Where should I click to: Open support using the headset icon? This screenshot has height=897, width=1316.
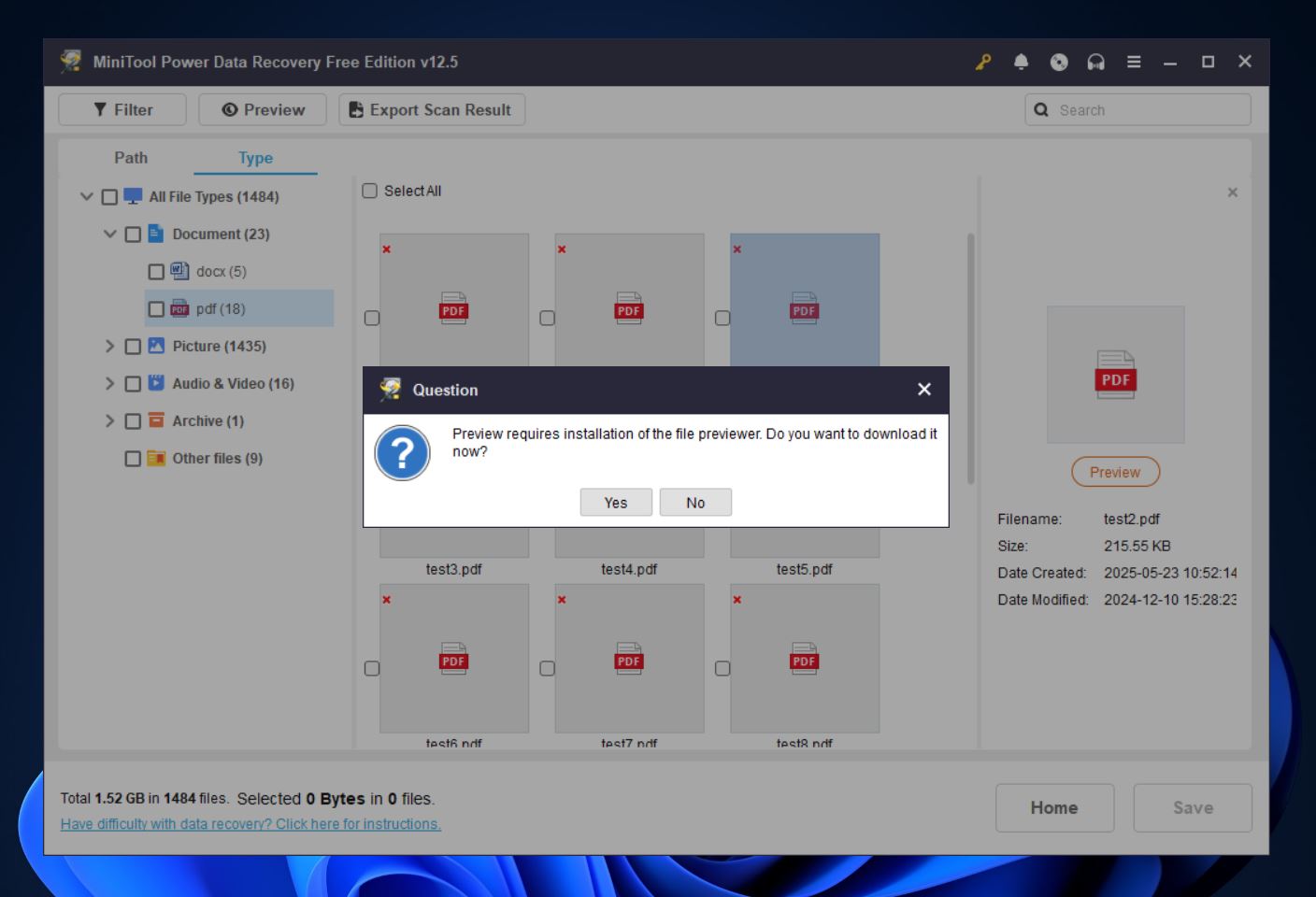pyautogui.click(x=1096, y=62)
